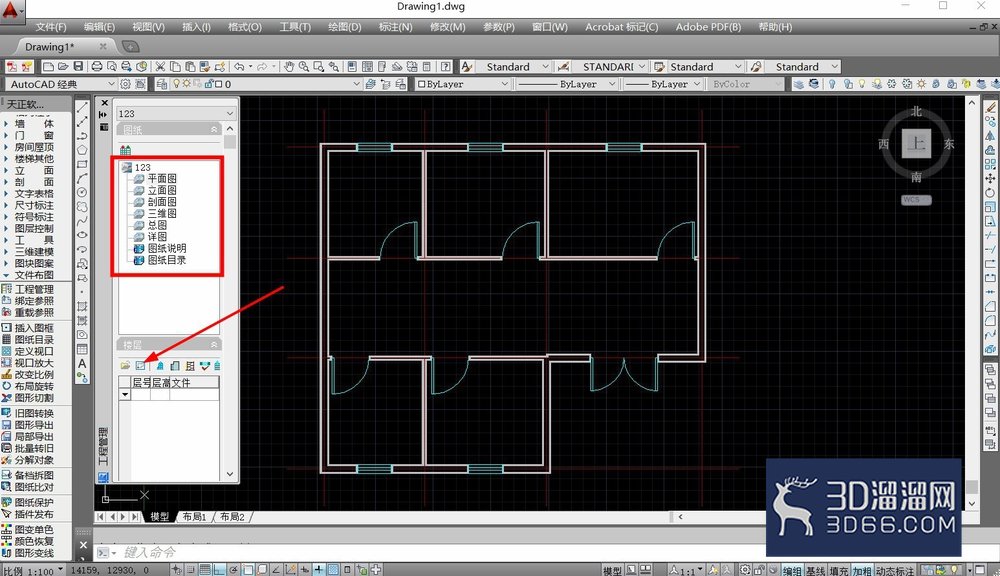The image size is (1000, 576).
Task: Click 插入图框 in Tangent sidebar
Action: (34, 328)
